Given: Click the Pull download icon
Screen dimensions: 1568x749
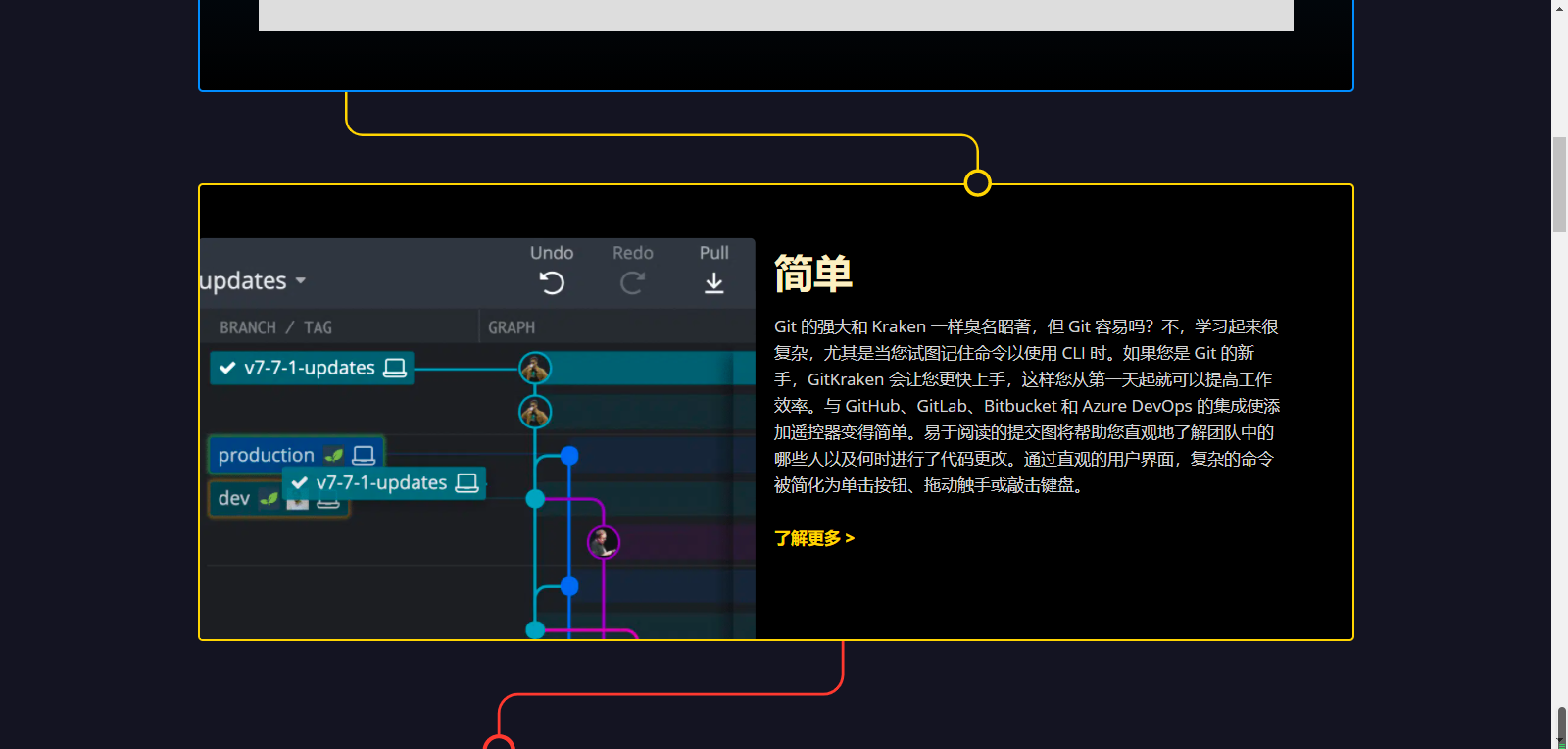Looking at the screenshot, I should tap(714, 283).
